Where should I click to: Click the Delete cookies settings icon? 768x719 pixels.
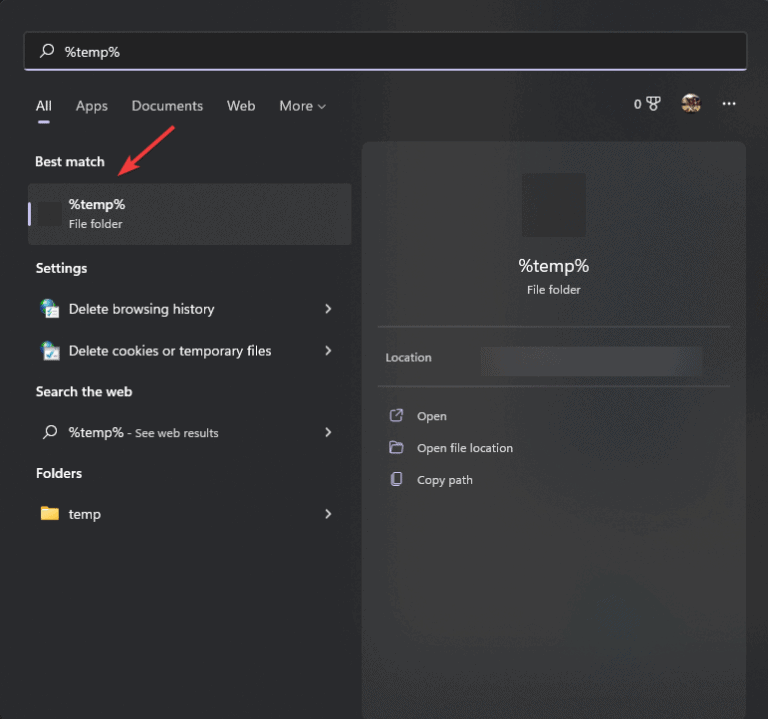[x=49, y=351]
